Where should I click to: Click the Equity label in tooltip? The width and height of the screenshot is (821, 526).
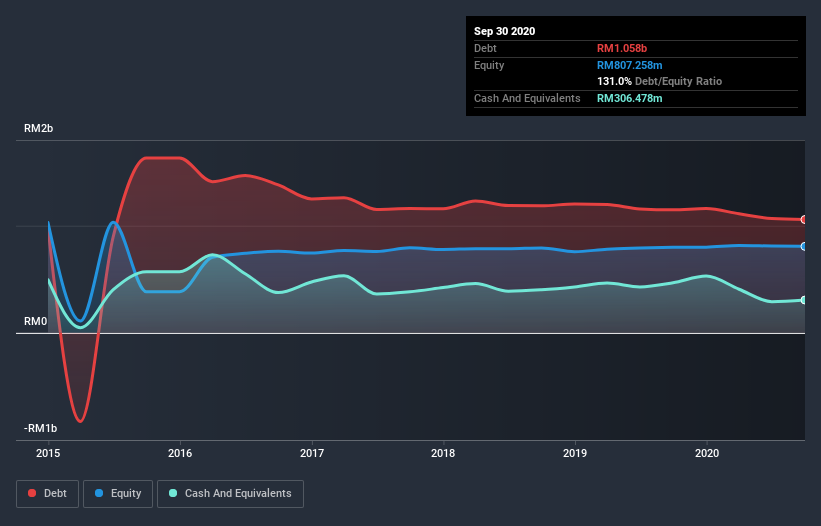(x=489, y=65)
